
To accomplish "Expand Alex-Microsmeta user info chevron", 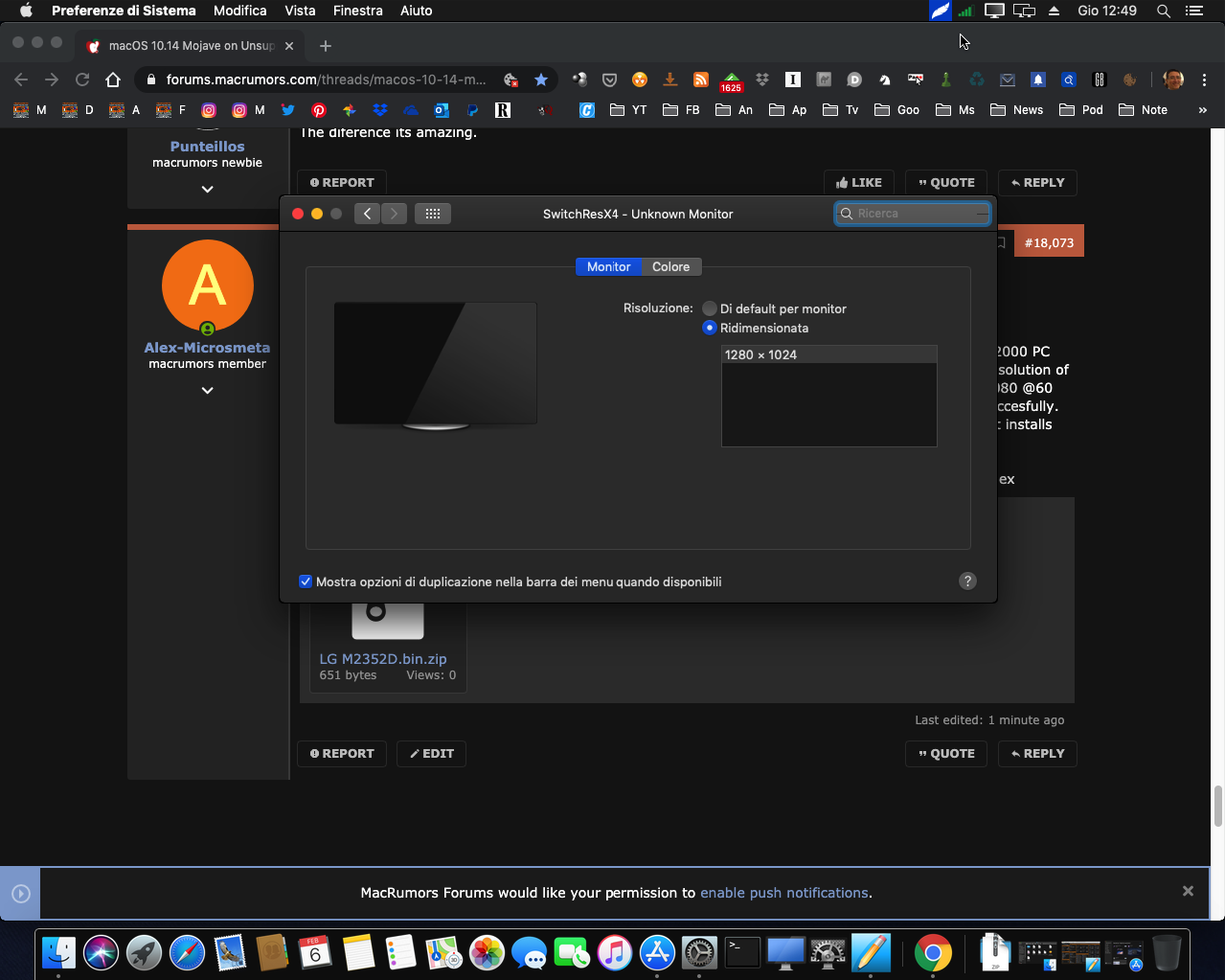I will click(x=207, y=390).
